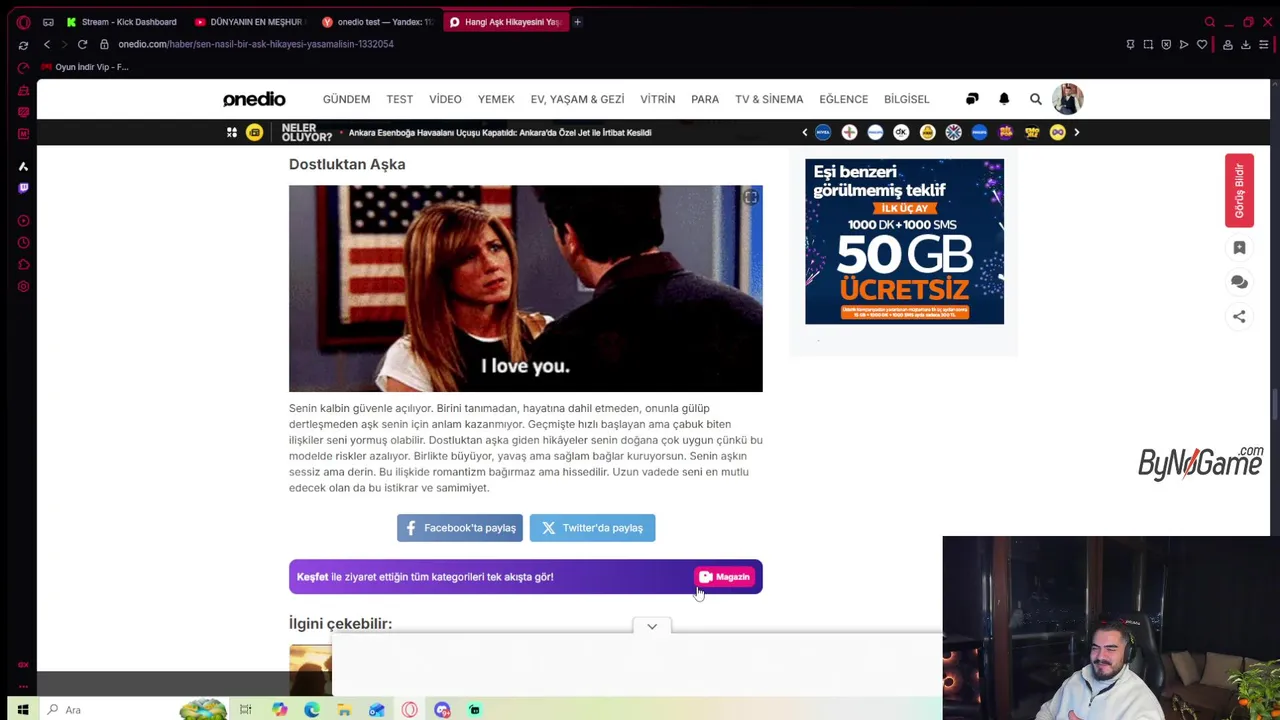Open browser downloads icon

click(x=1245, y=44)
